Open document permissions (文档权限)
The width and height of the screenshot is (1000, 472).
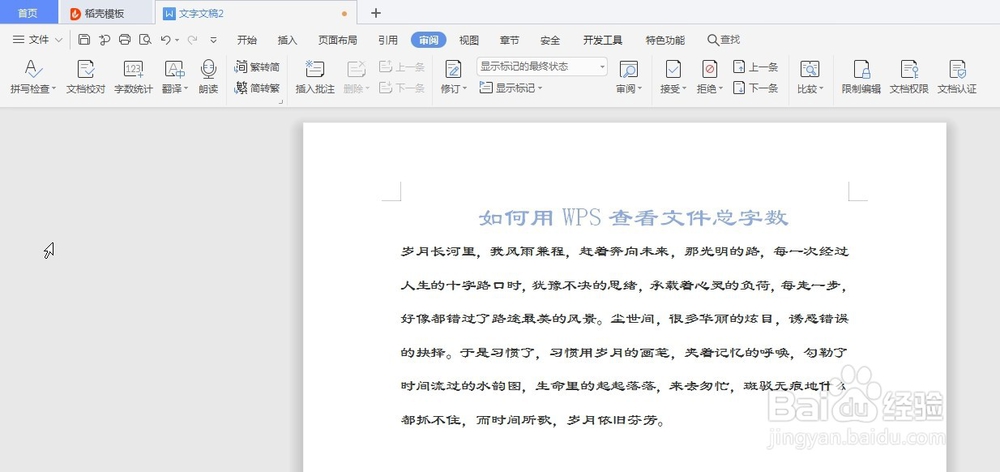pyautogui.click(x=909, y=77)
